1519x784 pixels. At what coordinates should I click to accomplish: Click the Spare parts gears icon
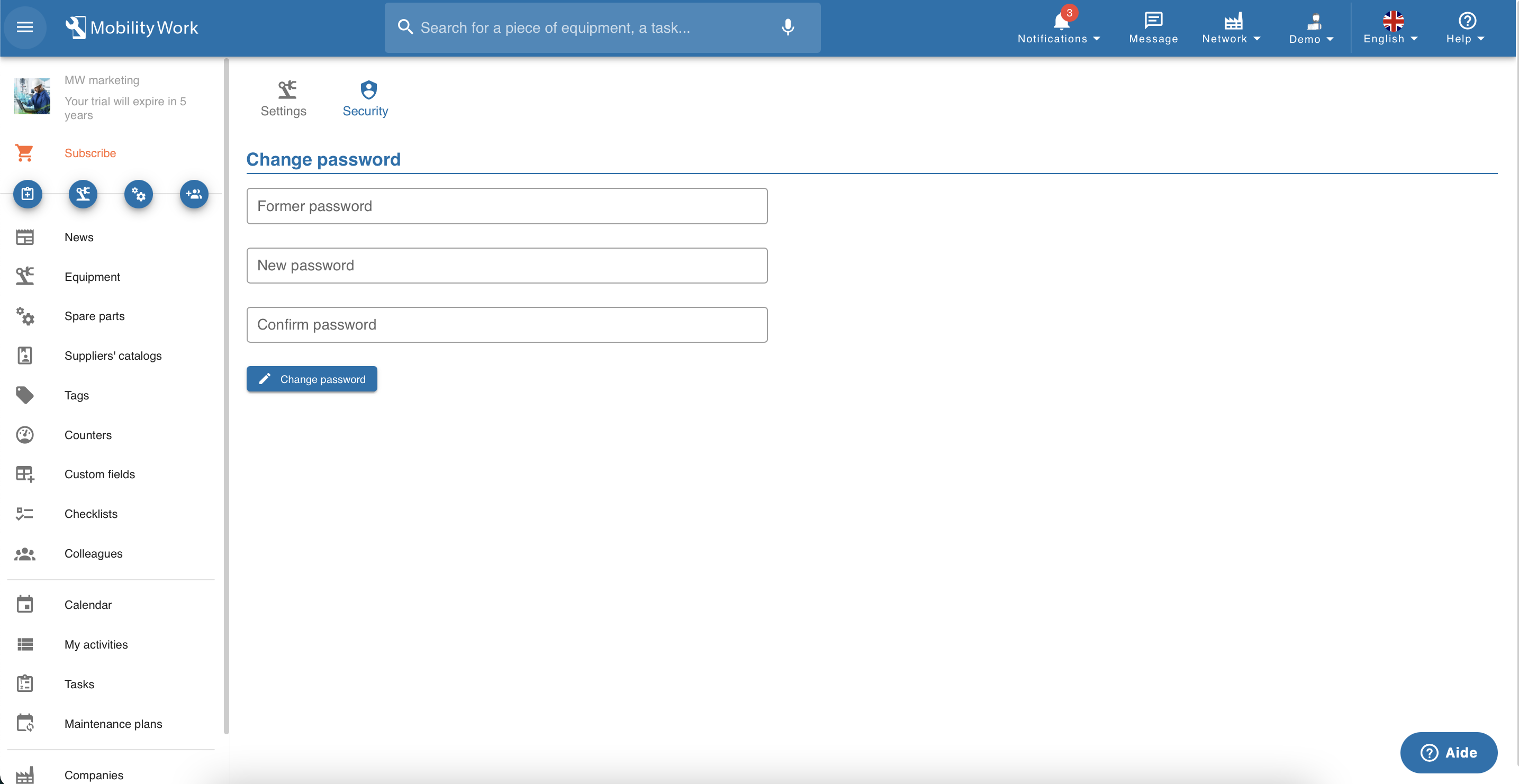(25, 316)
